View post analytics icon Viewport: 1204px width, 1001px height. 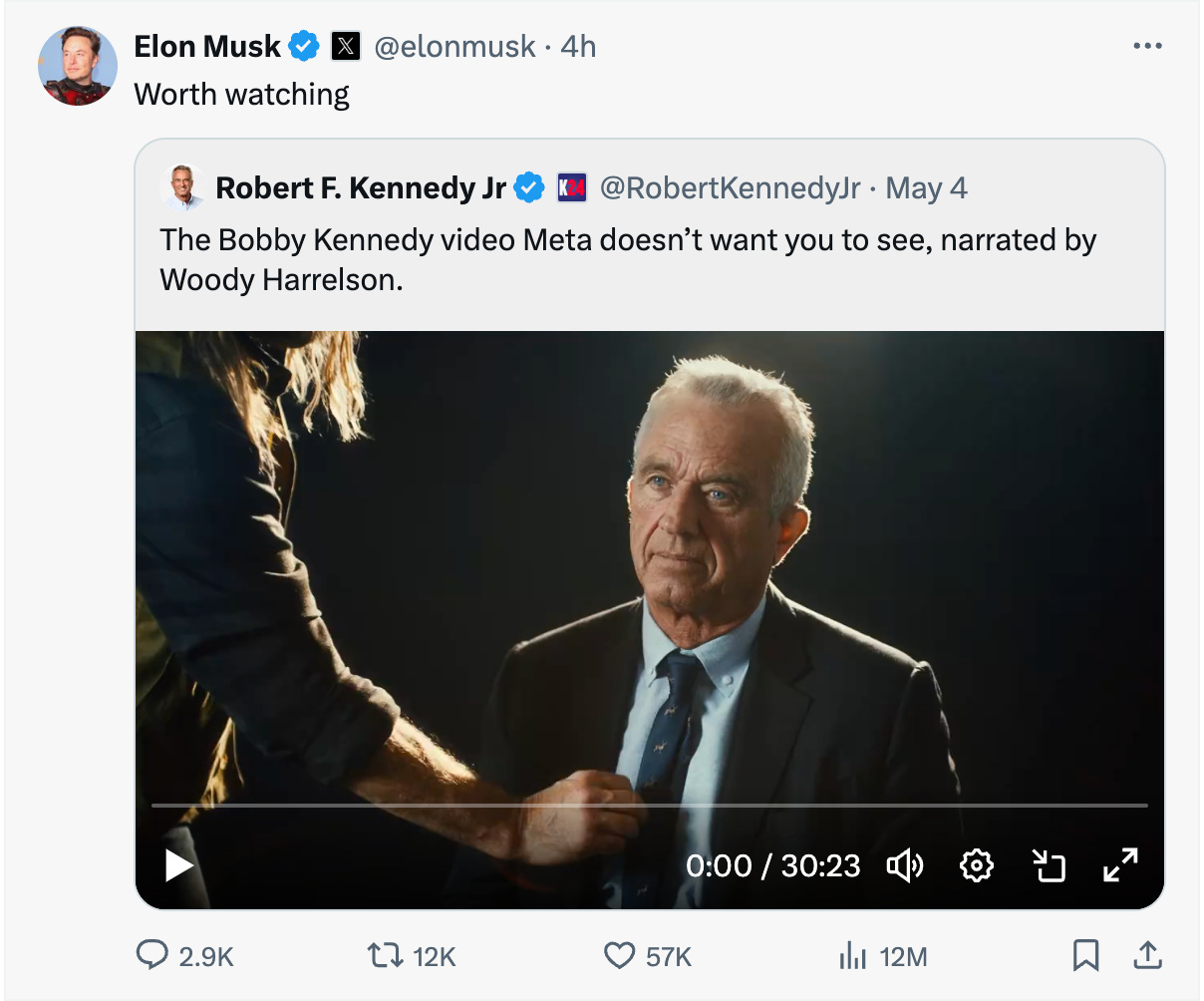(852, 956)
